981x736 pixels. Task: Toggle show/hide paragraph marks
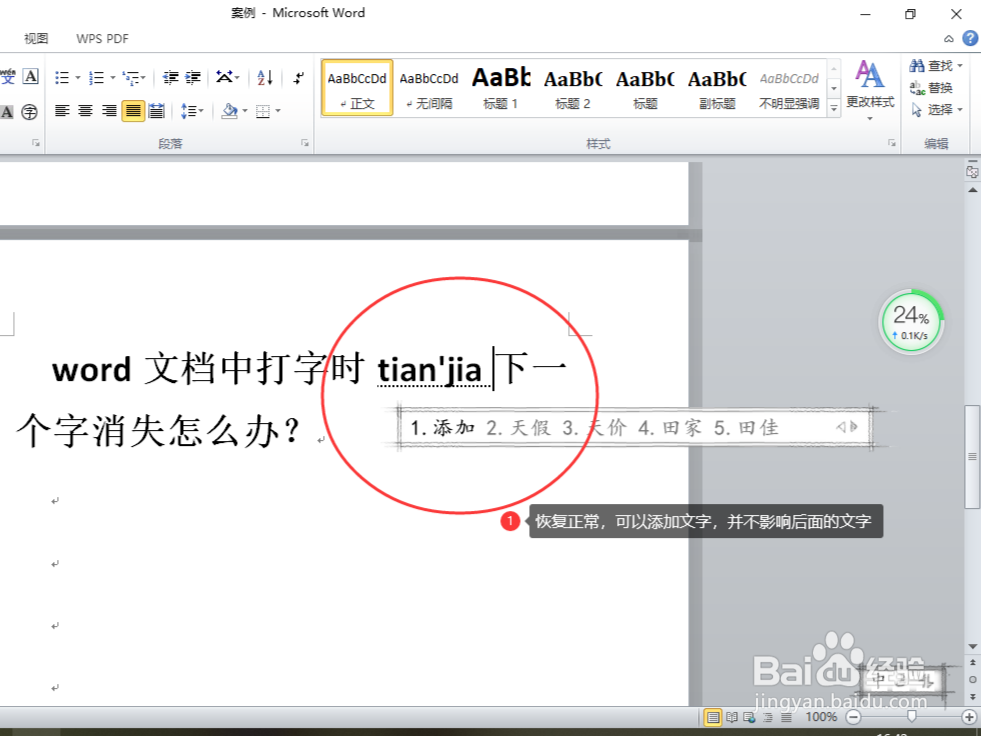click(x=299, y=78)
